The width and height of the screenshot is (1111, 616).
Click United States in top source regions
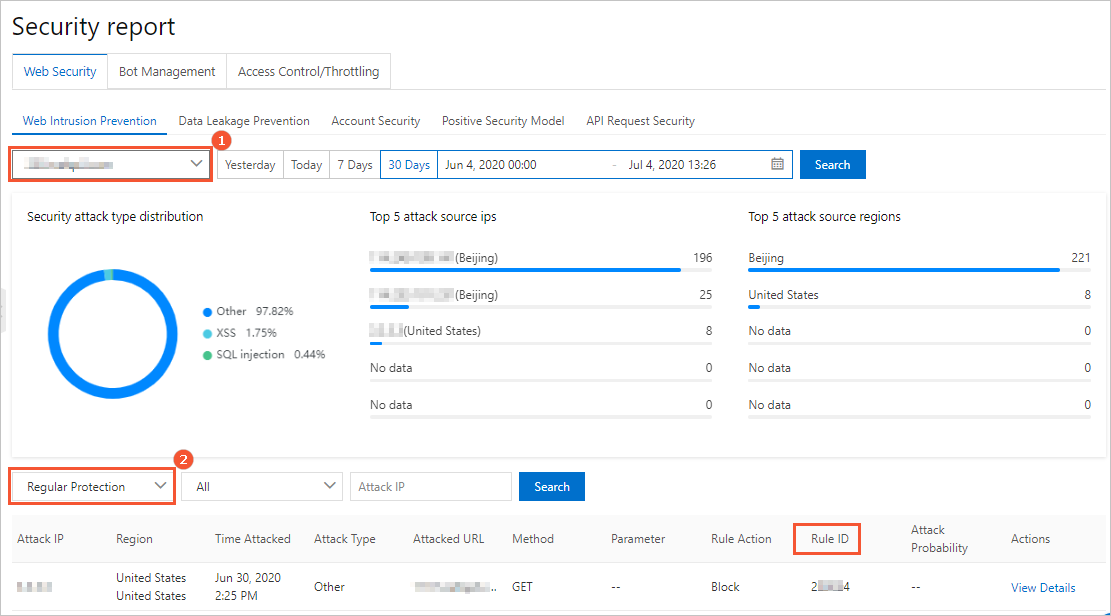[783, 295]
